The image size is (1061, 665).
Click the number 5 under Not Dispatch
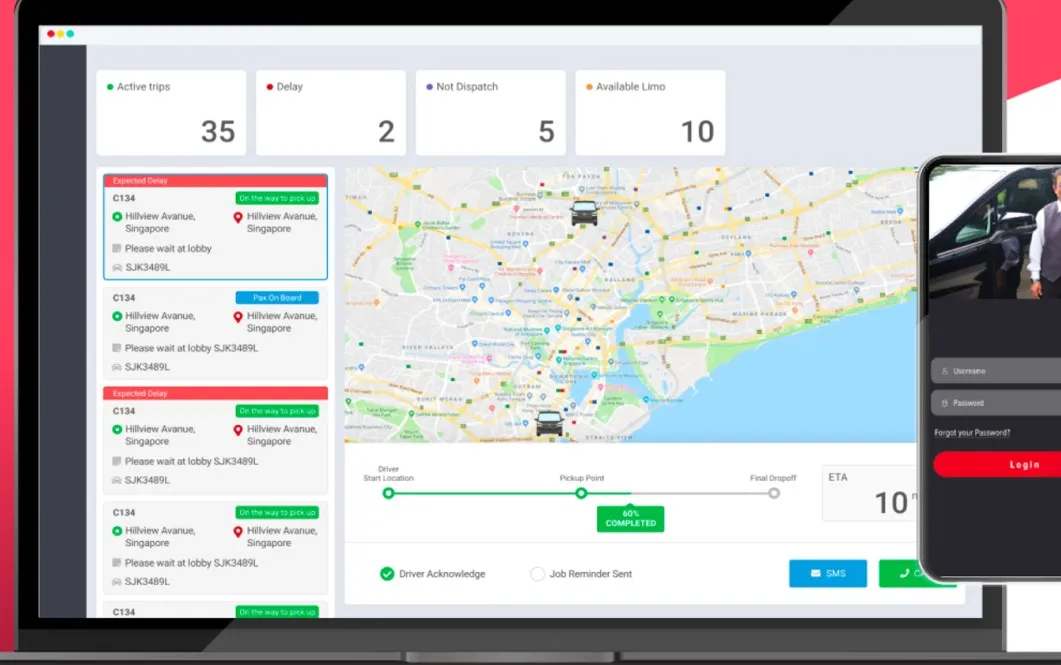point(547,131)
